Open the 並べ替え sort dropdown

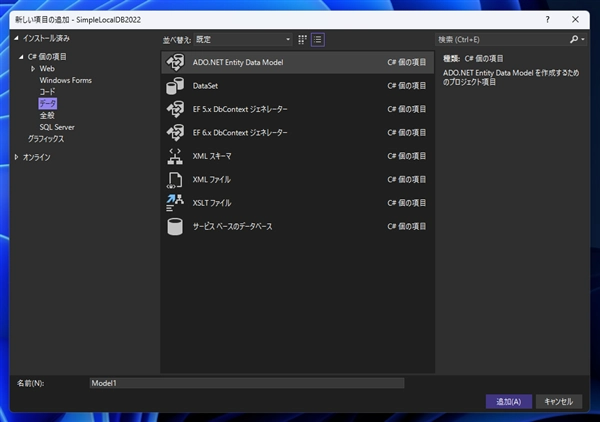(x=243, y=39)
